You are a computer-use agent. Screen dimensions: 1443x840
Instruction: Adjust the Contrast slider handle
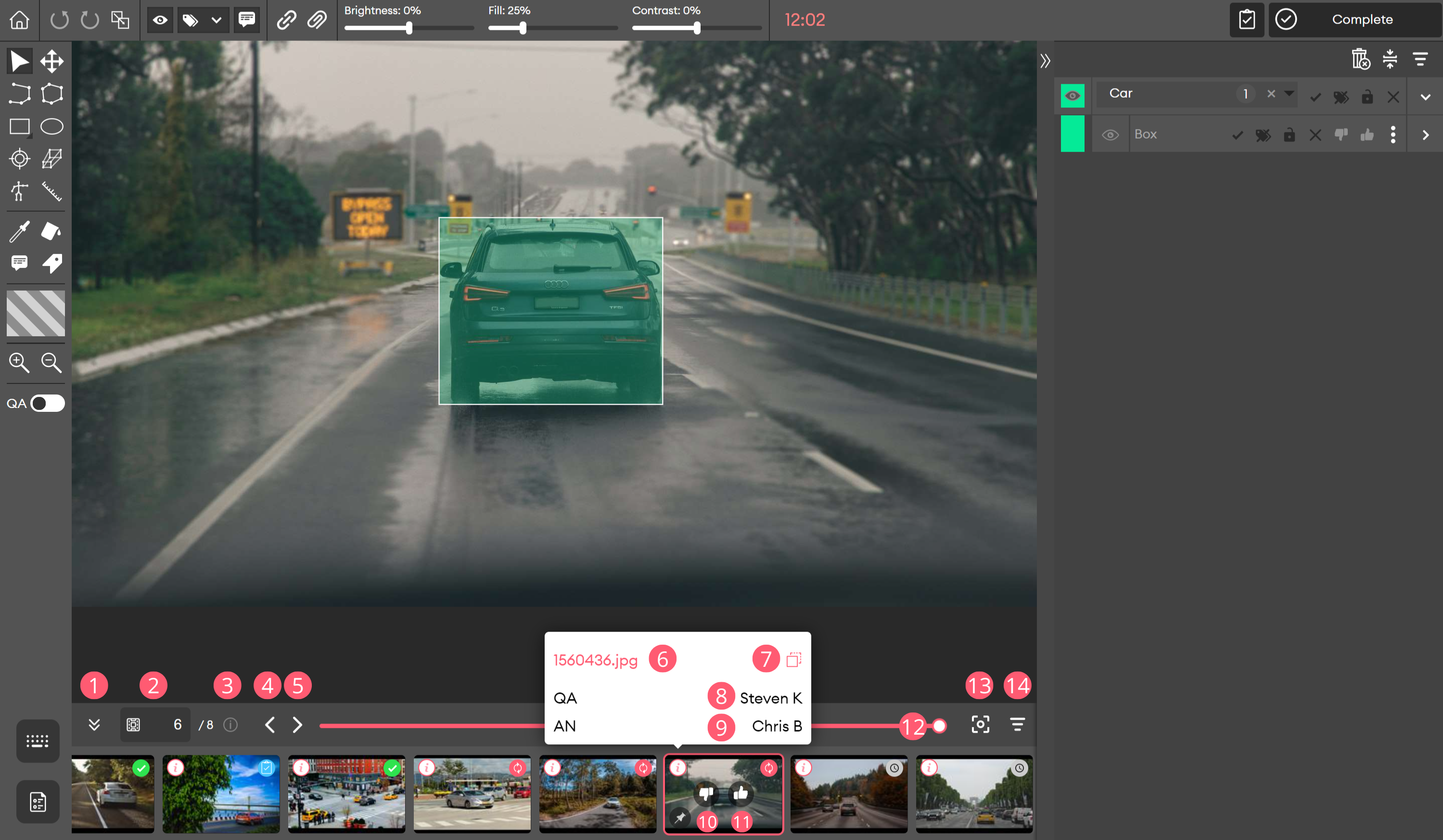pyautogui.click(x=697, y=27)
